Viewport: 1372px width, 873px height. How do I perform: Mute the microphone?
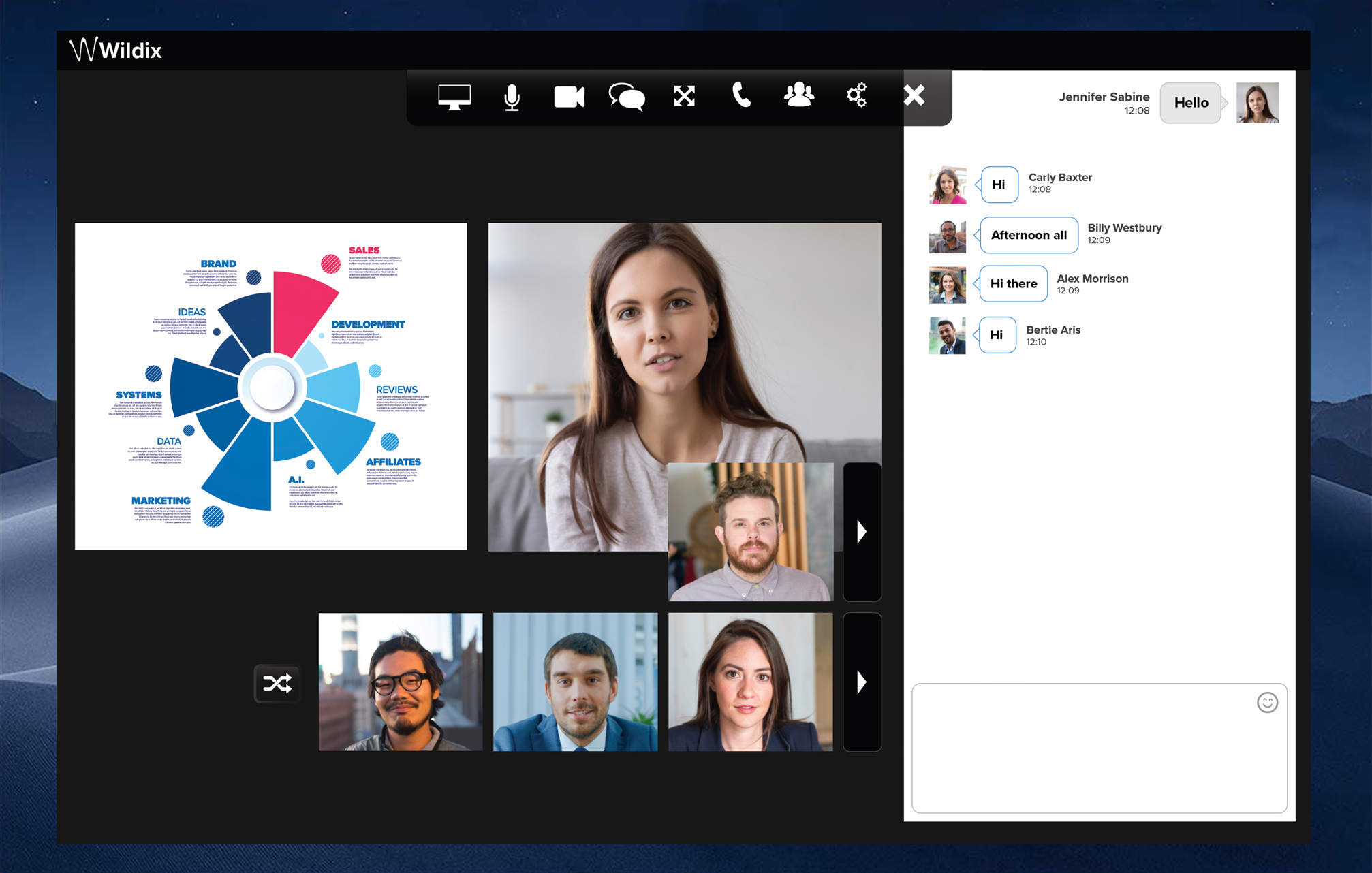pyautogui.click(x=512, y=97)
